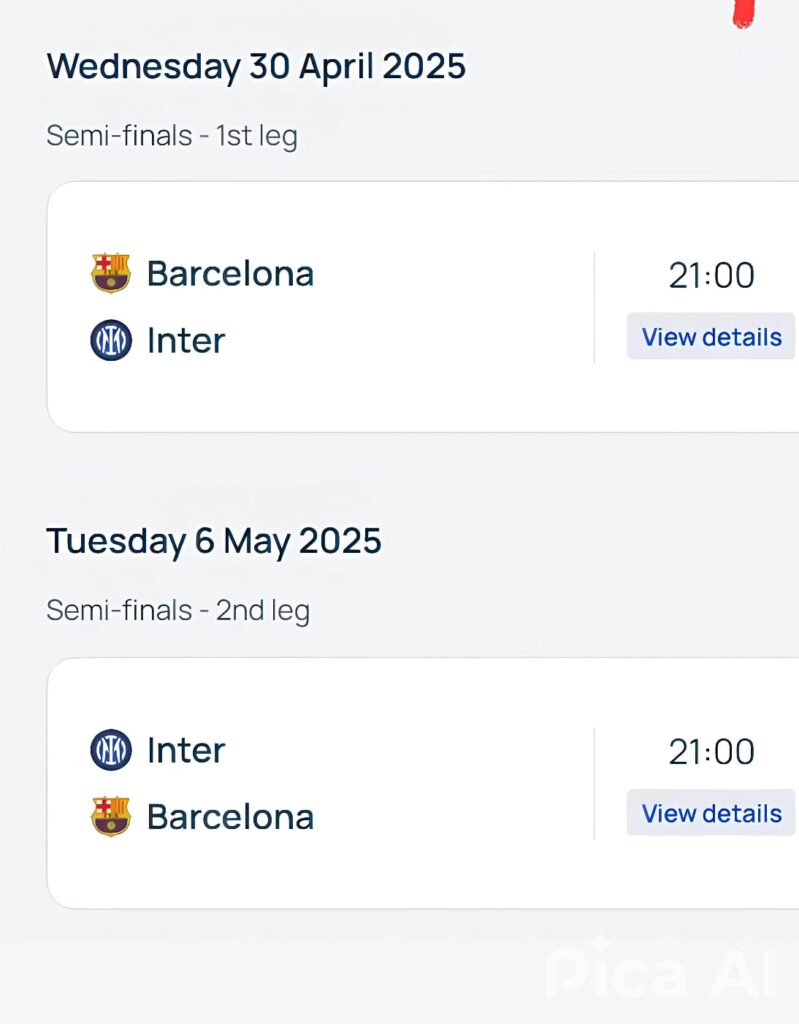Click the "Semi-finals - 1st leg" label
Screen dimensions: 799x1024
172,135
